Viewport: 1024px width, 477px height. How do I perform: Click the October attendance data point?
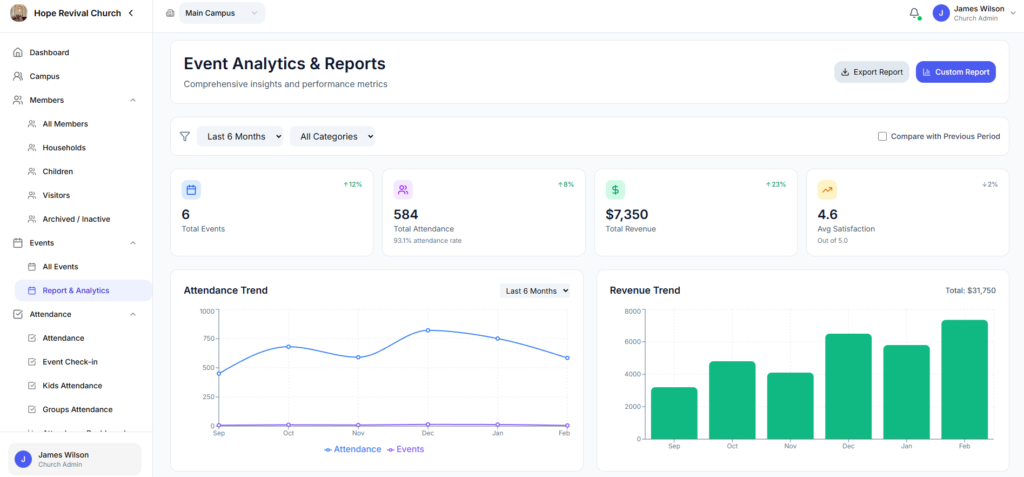pyautogui.click(x=289, y=346)
